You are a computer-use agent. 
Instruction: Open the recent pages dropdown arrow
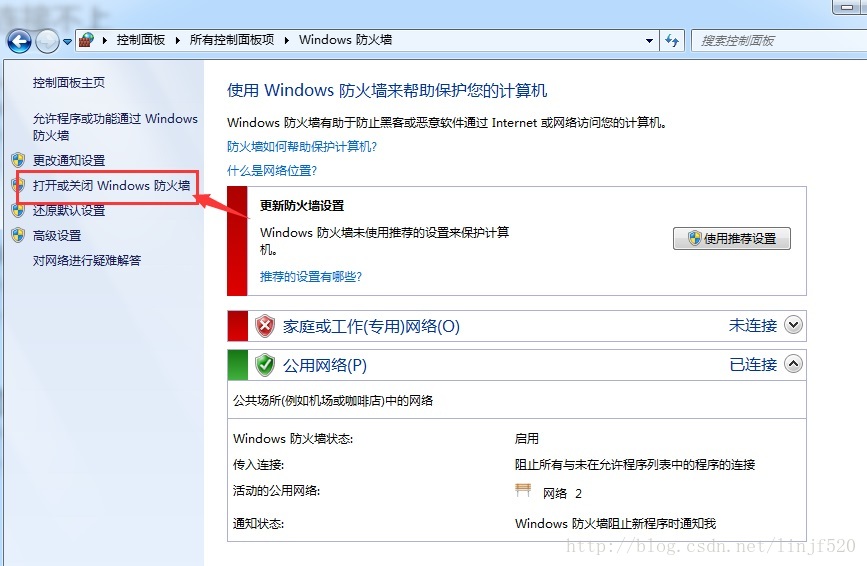67,41
